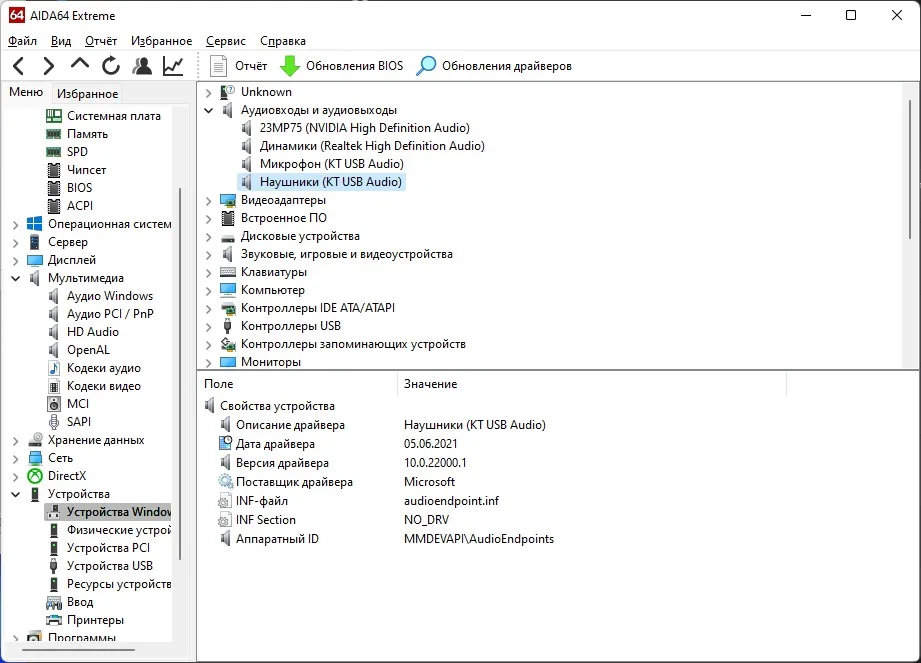Click the Кодеки аудио note icon
Image resolution: width=921 pixels, height=663 pixels.
(53, 368)
